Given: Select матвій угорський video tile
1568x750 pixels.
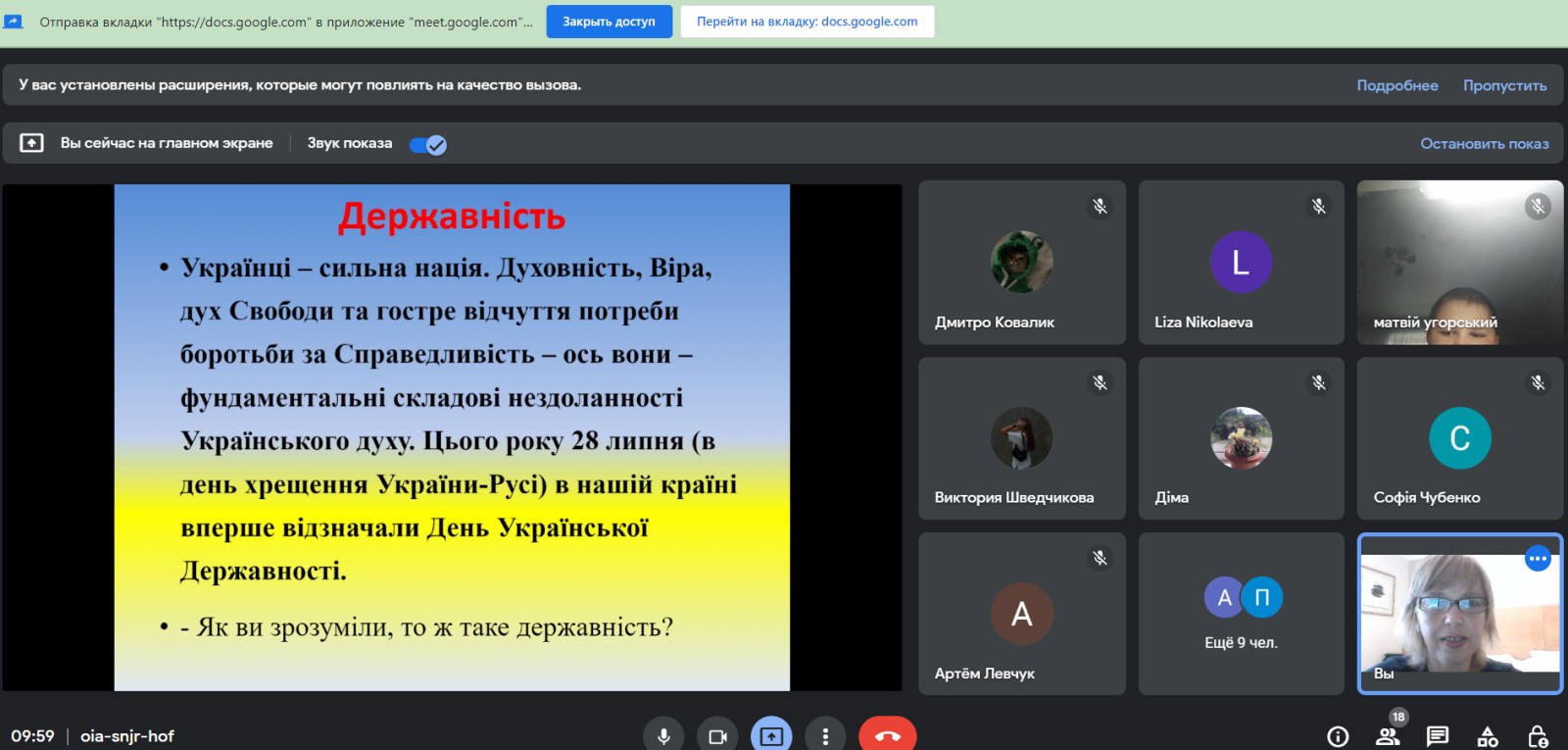Looking at the screenshot, I should [1459, 263].
